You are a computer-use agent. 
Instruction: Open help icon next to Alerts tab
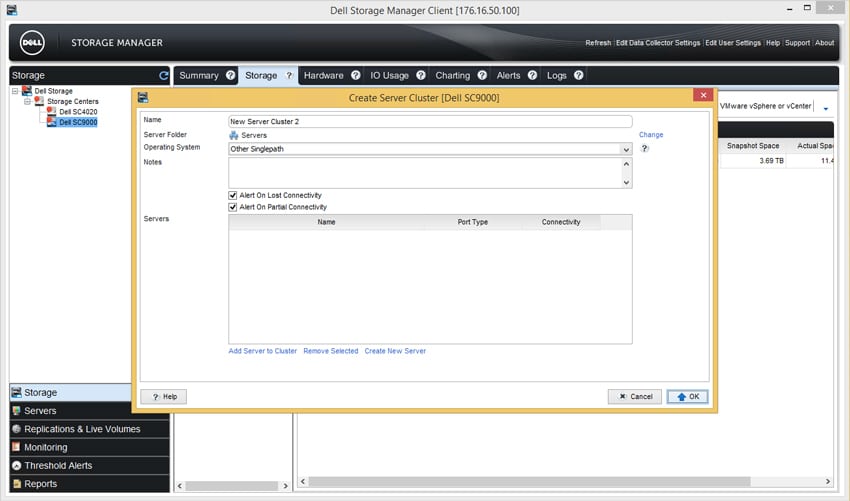tap(532, 75)
